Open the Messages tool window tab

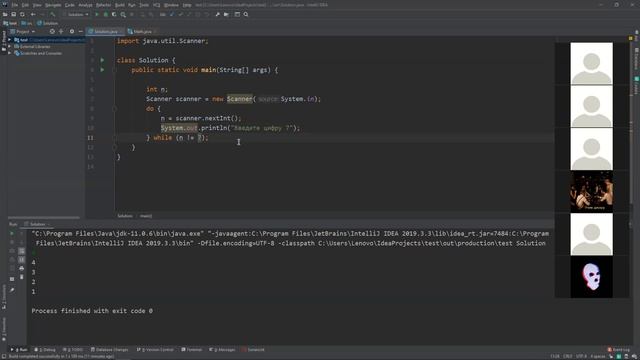pos(222,350)
